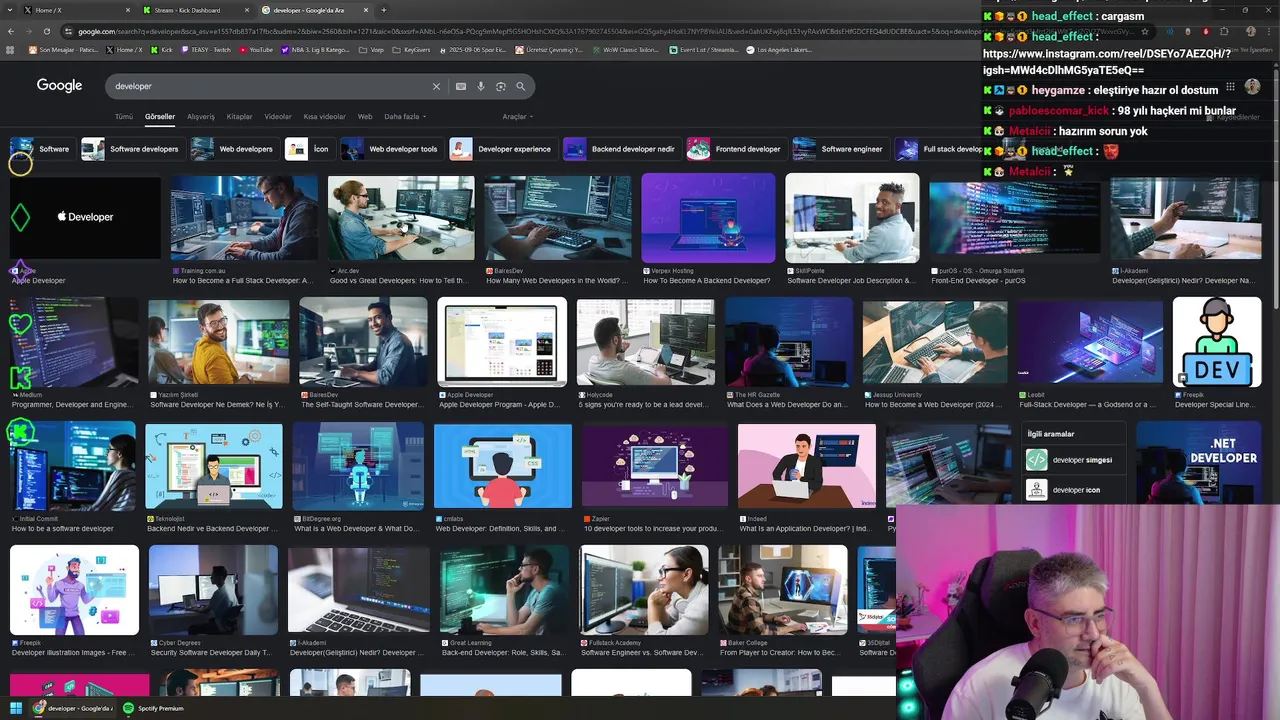Select the Frontend developer chip
Image resolution: width=1280 pixels, height=720 pixels.
point(736,149)
